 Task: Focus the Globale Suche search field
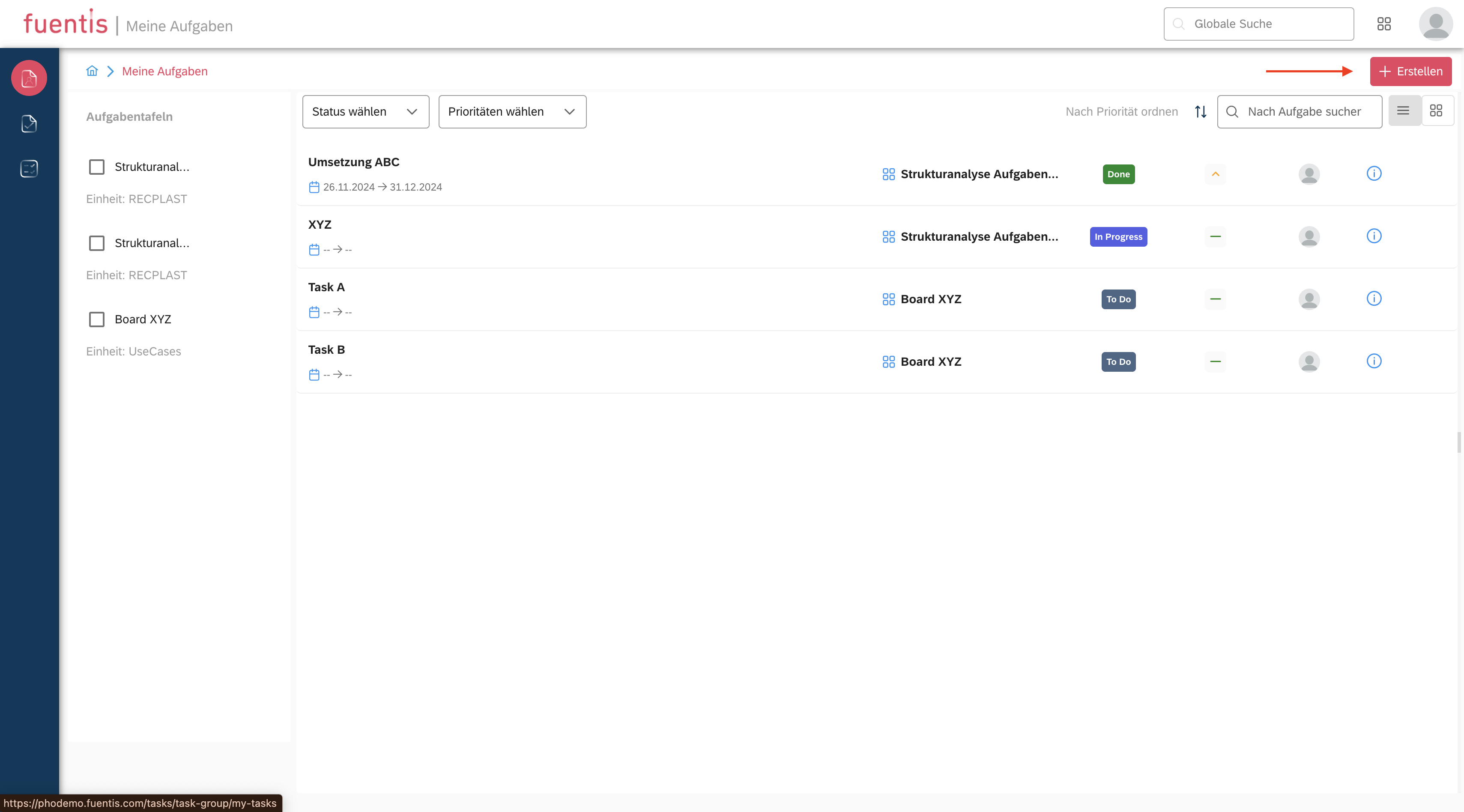(x=1258, y=24)
